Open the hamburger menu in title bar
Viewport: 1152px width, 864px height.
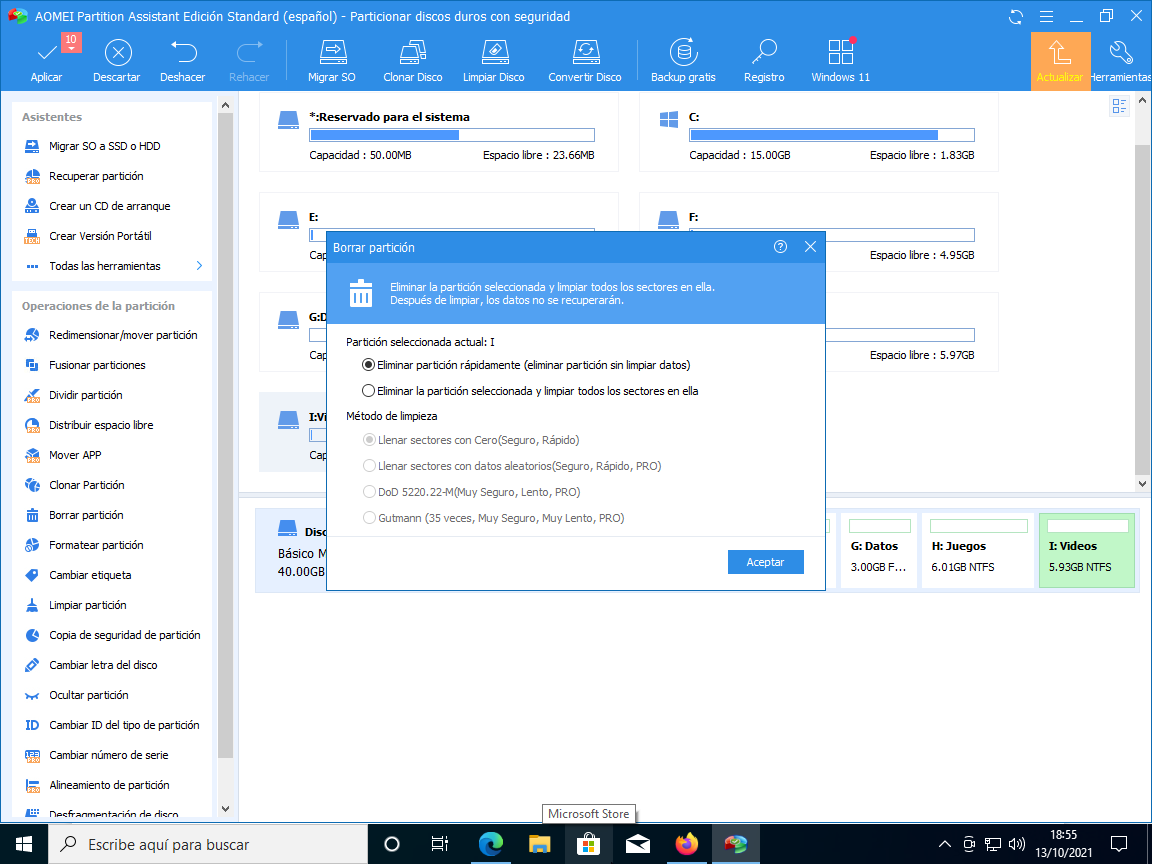[x=1047, y=16]
